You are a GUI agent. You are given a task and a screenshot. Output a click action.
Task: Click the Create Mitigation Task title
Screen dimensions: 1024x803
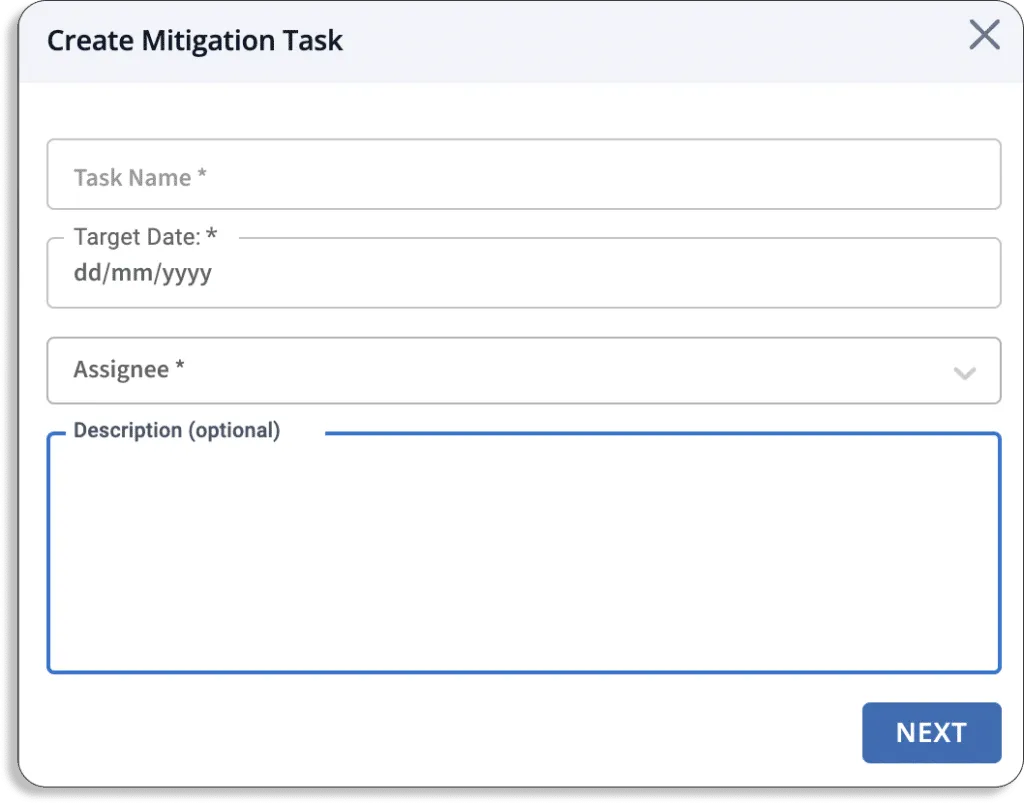tap(194, 40)
